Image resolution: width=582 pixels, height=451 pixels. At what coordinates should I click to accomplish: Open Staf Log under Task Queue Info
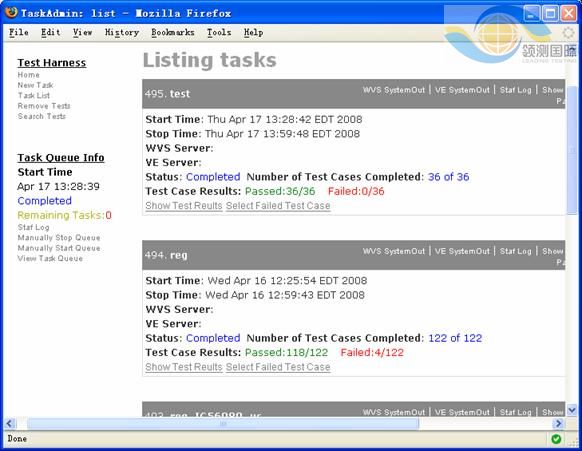(33, 227)
